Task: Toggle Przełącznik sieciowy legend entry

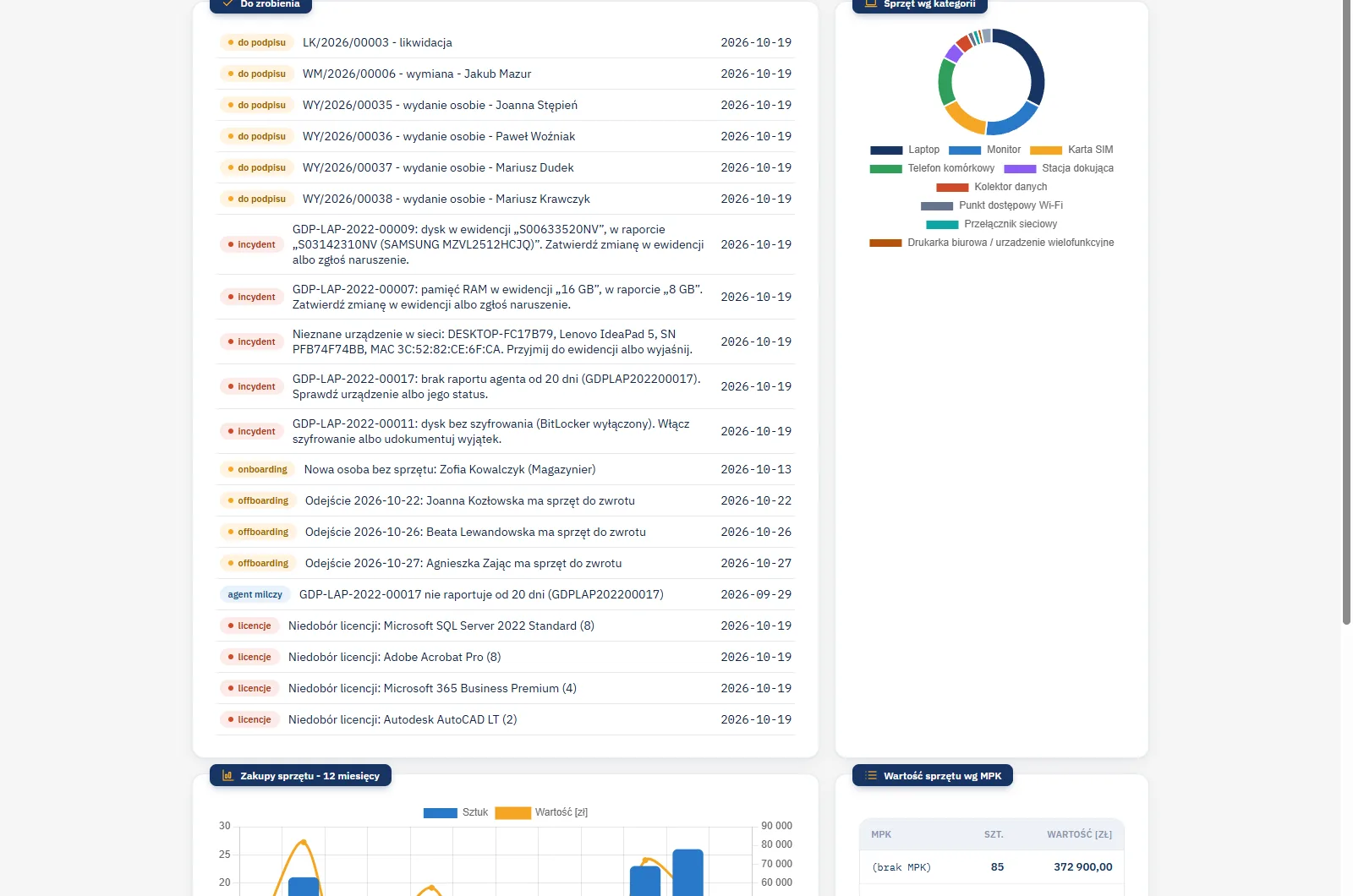Action: tap(991, 224)
